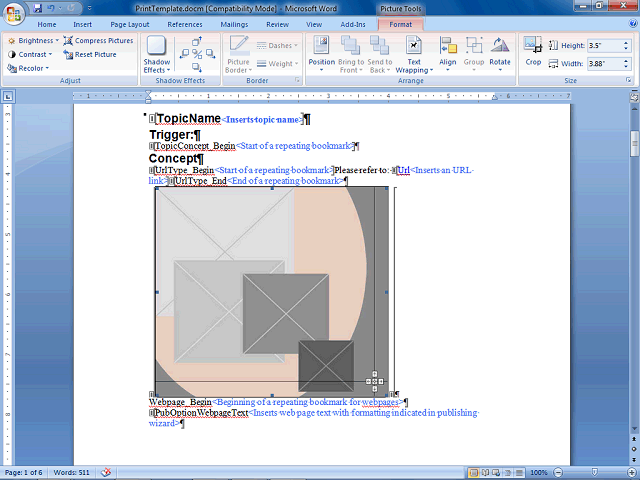Toggle shadow on/off center icon
640x480 pixels.
tap(197, 53)
